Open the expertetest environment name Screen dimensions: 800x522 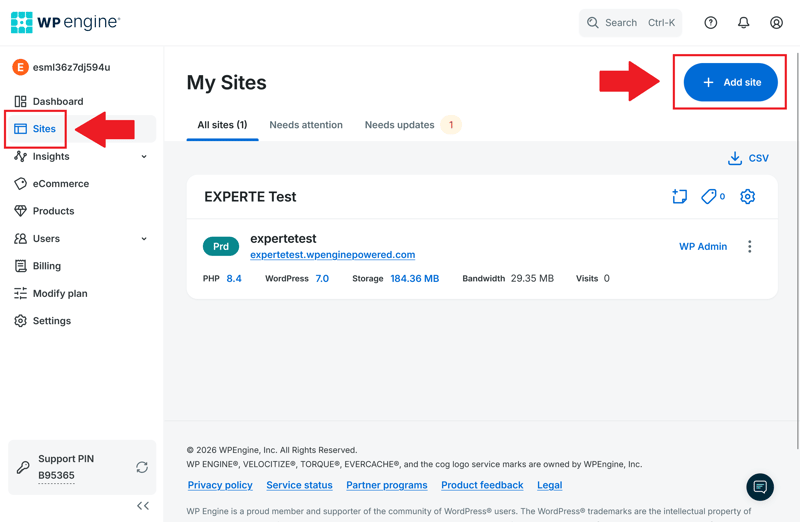pyautogui.click(x=283, y=239)
